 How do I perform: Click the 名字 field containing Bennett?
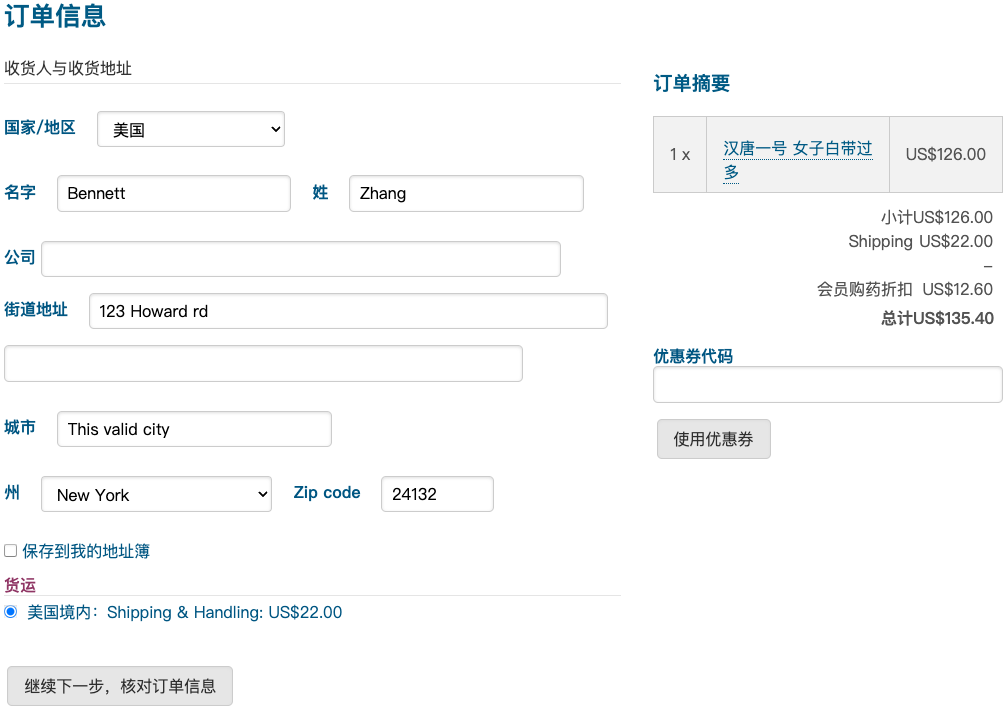pyautogui.click(x=173, y=193)
